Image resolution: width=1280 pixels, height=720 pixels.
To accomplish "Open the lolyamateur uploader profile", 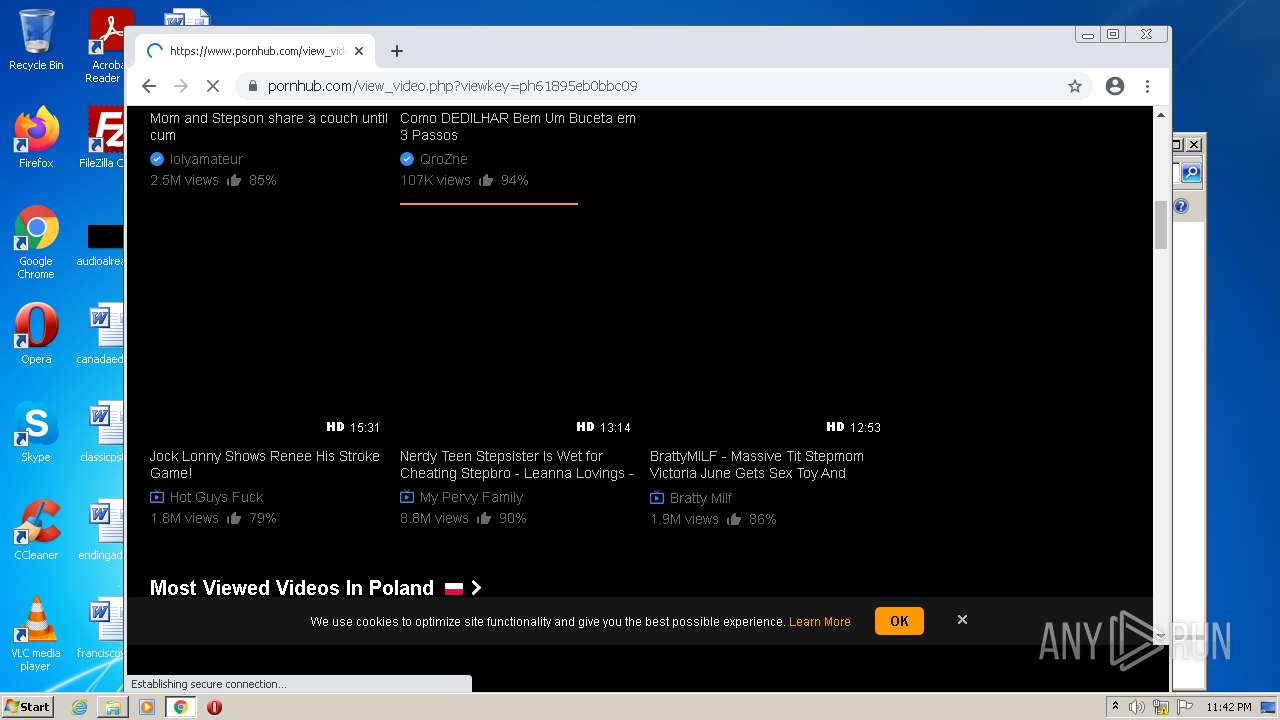I will [x=206, y=159].
